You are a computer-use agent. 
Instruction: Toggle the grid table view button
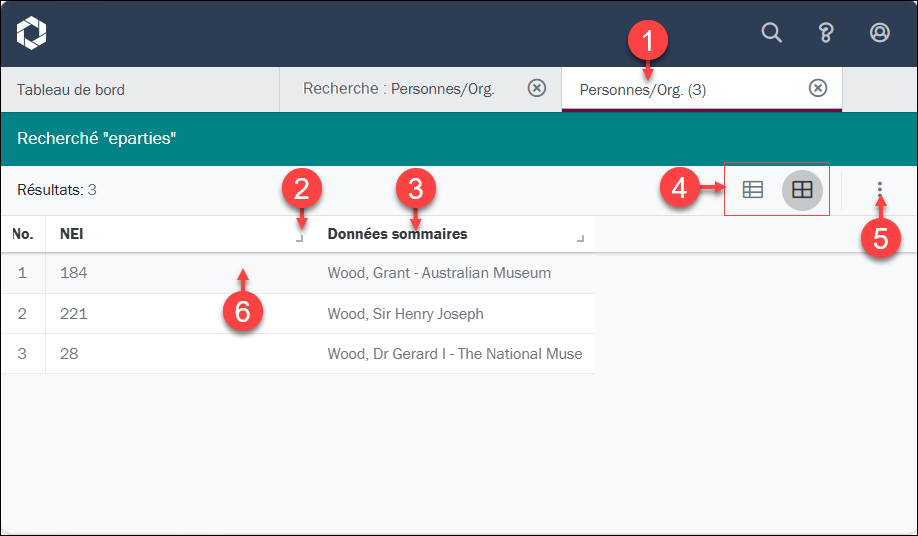click(802, 190)
